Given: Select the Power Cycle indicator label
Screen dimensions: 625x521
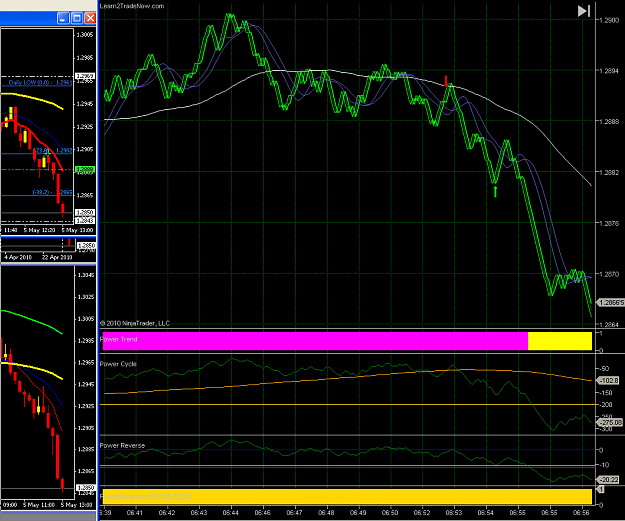Looking at the screenshot, I should click(x=118, y=364).
